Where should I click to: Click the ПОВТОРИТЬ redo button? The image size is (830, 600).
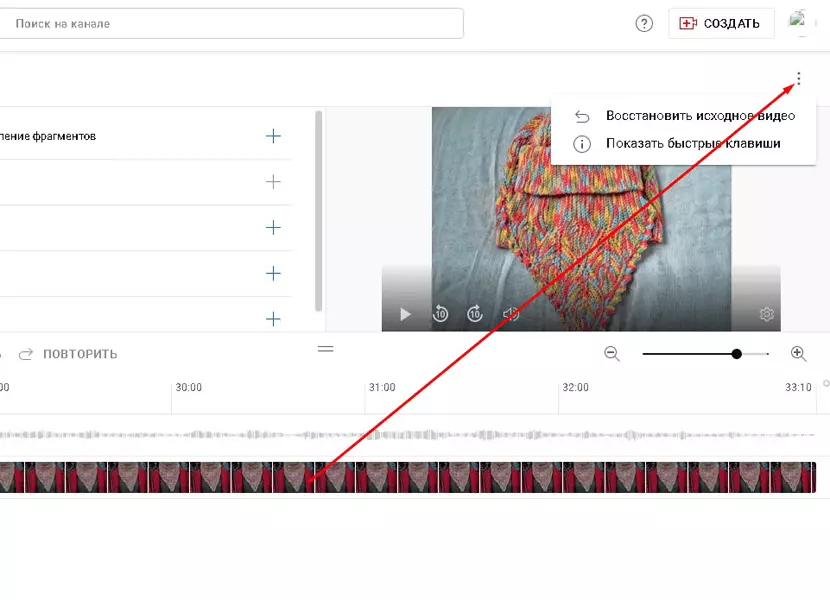(68, 354)
